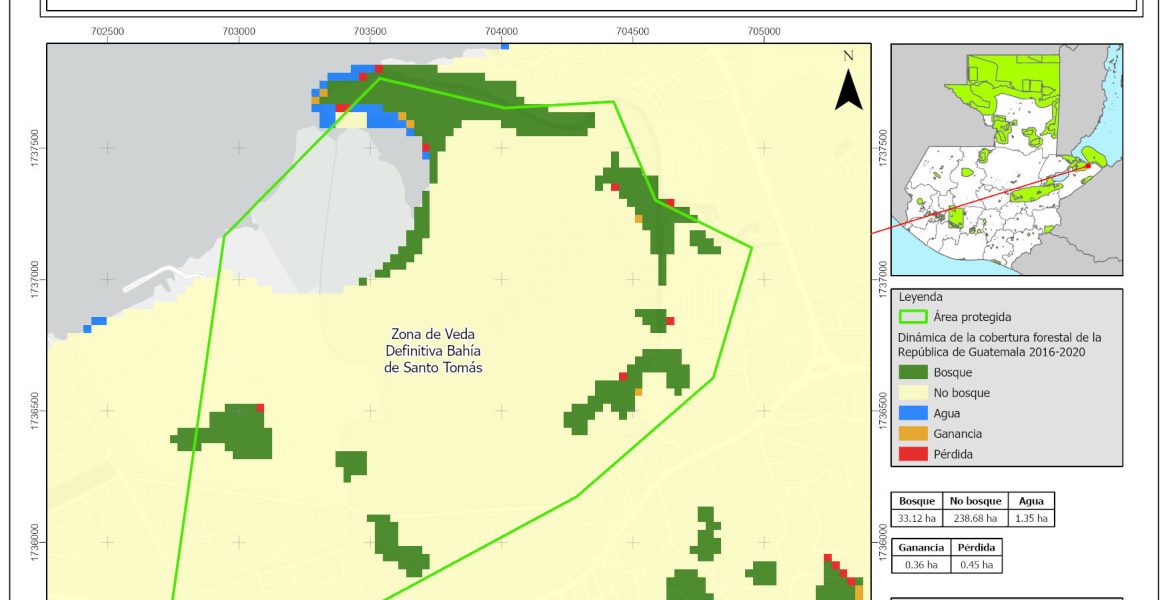Open the Guatemala inset locator map
Screen dimensions: 1170x600
coord(1006,160)
